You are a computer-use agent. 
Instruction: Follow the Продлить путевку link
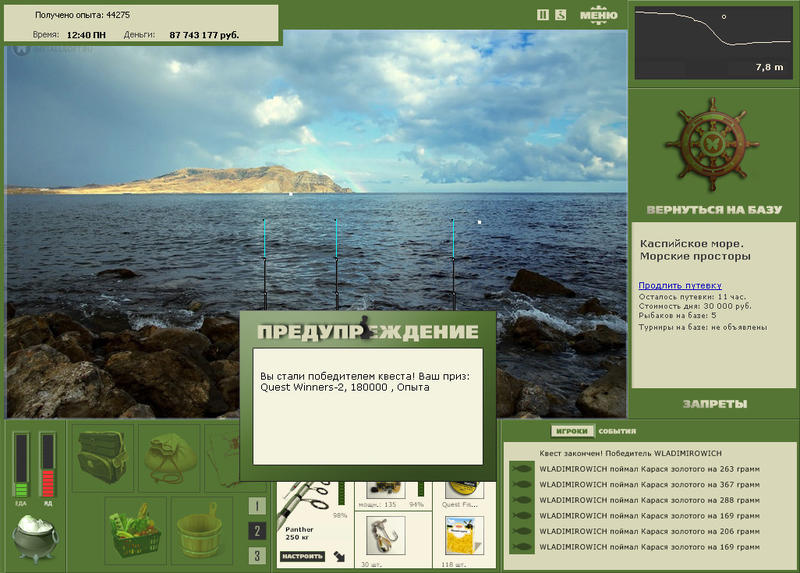(680, 285)
